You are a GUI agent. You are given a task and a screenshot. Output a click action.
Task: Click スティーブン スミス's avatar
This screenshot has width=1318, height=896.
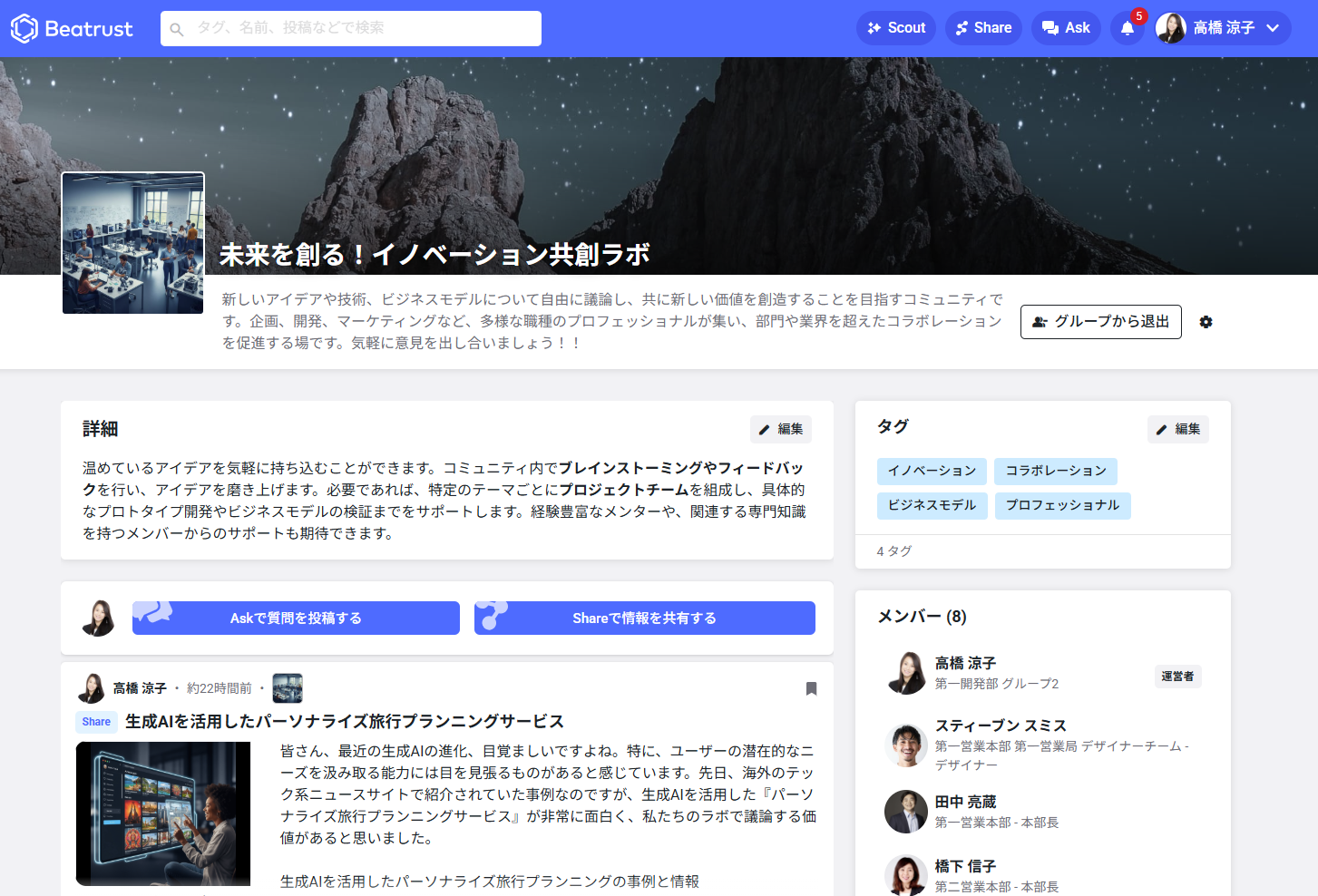coord(906,745)
